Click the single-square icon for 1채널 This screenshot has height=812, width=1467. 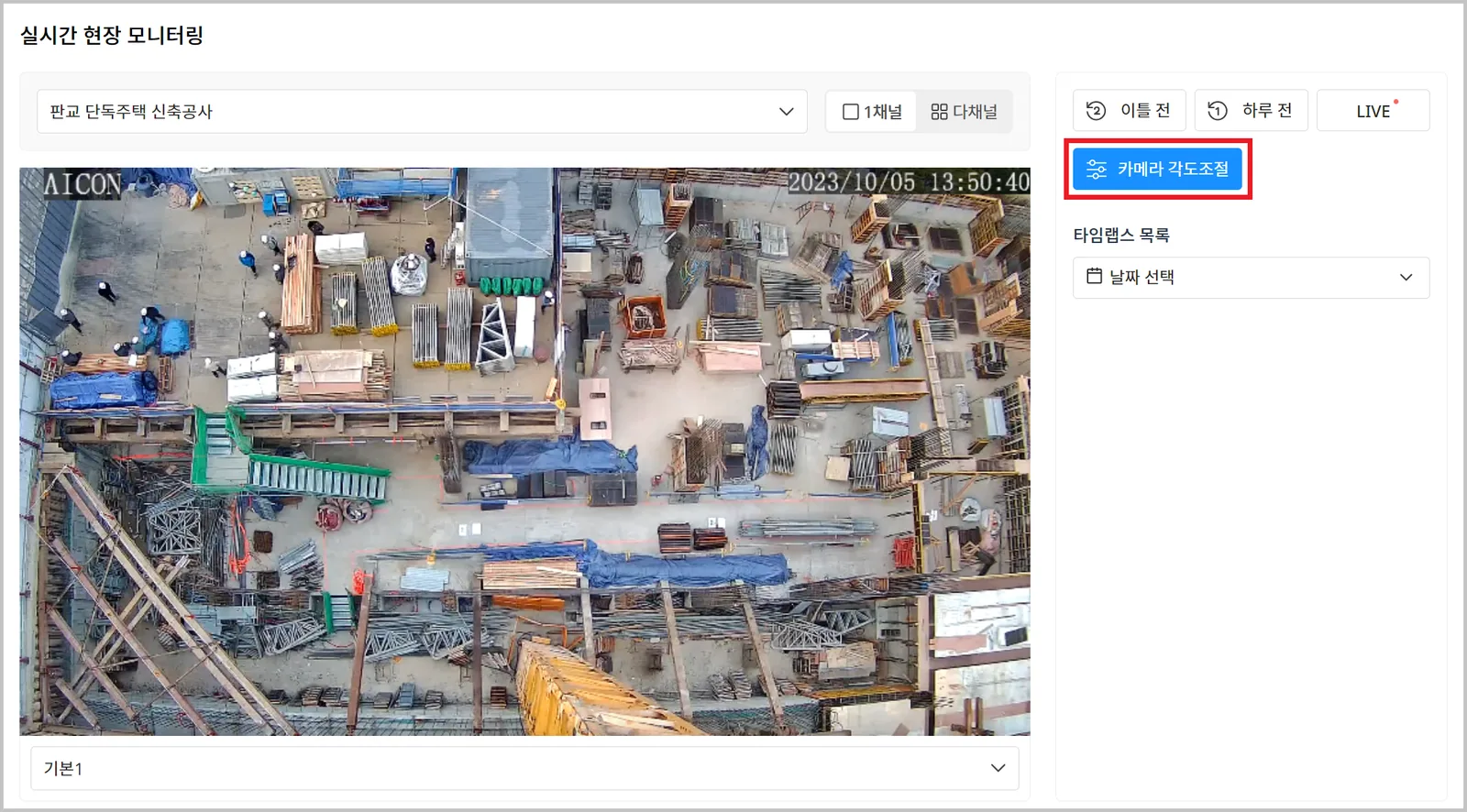pyautogui.click(x=851, y=112)
